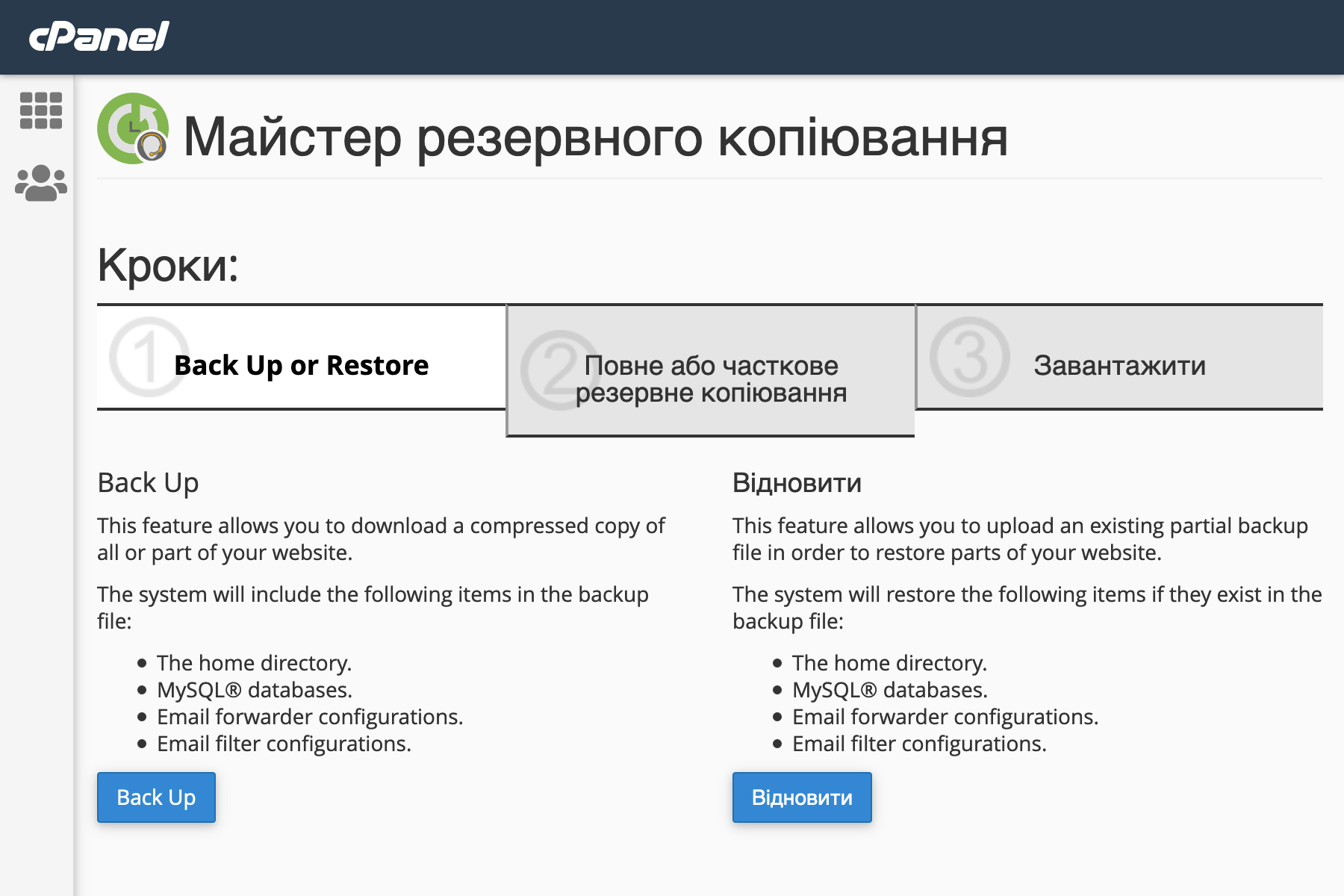Click the Майстер резервного копіювання page title
The height and width of the screenshot is (896, 1344).
point(595,137)
